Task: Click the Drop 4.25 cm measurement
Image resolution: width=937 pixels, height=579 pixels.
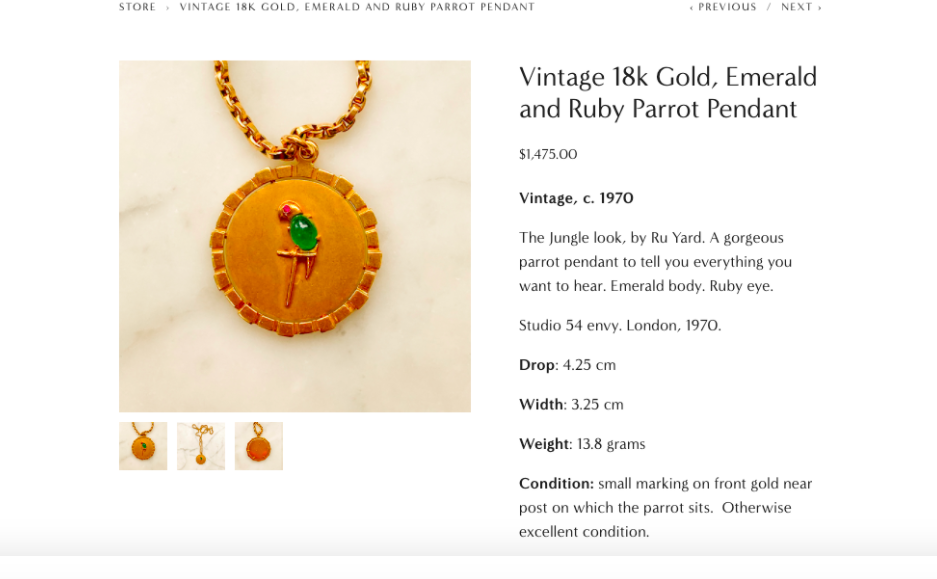Action: [x=567, y=364]
